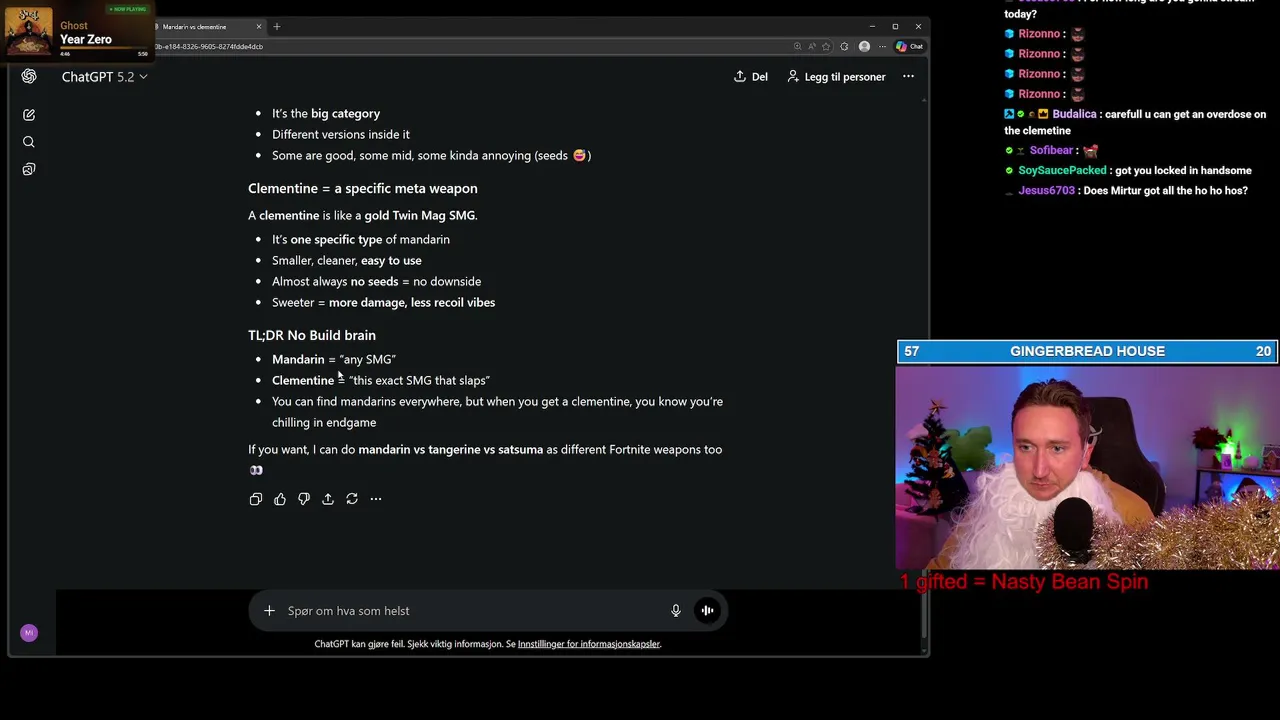Click 'mandarin vs tangerine vs satsuma' bold text

[x=451, y=449]
